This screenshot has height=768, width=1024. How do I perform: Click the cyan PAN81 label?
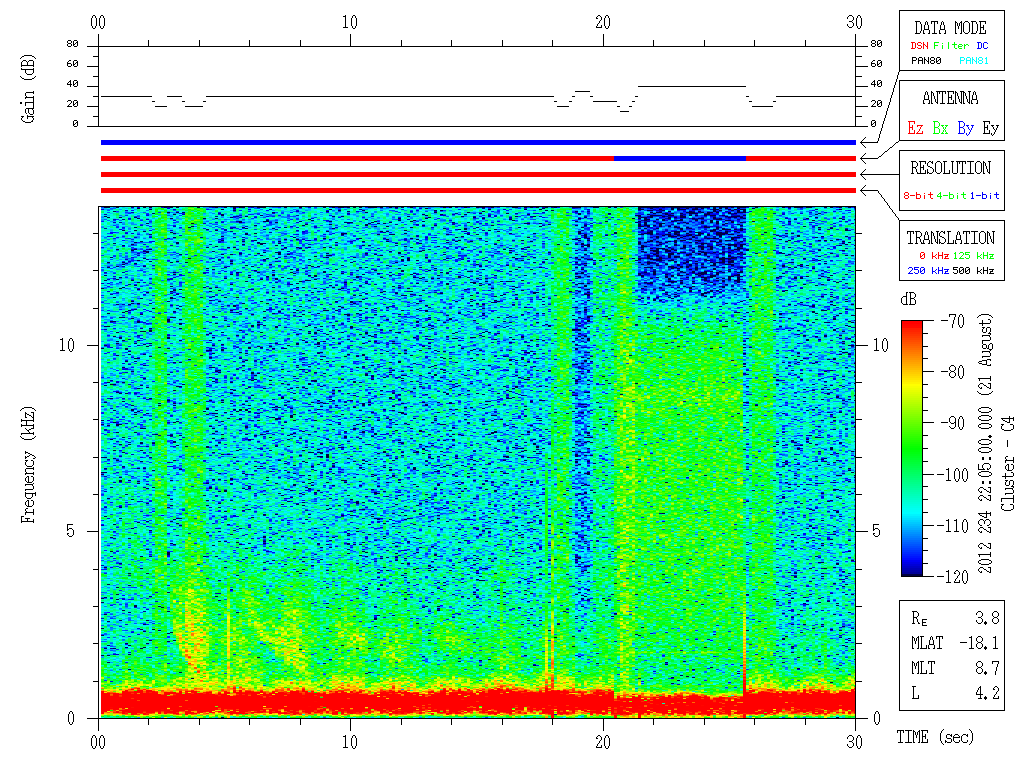tap(974, 61)
